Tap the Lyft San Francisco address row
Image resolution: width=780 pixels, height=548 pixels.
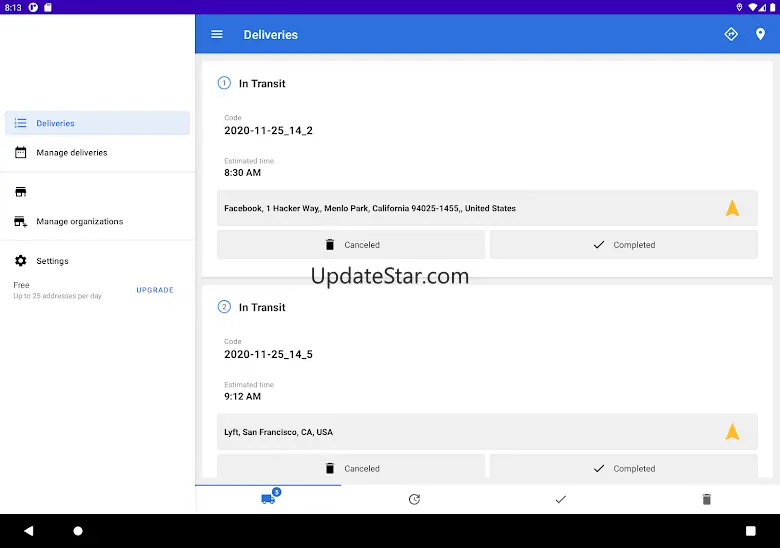point(487,432)
